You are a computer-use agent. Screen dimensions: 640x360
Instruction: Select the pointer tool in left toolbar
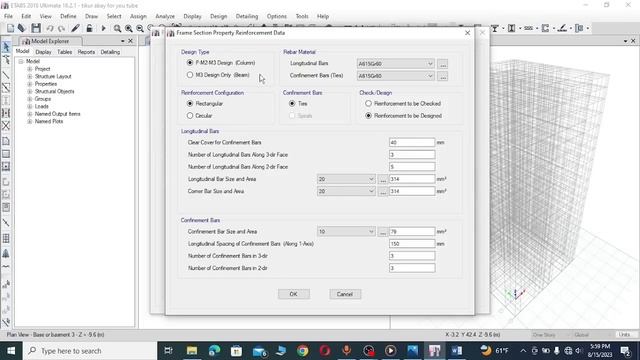point(6,47)
